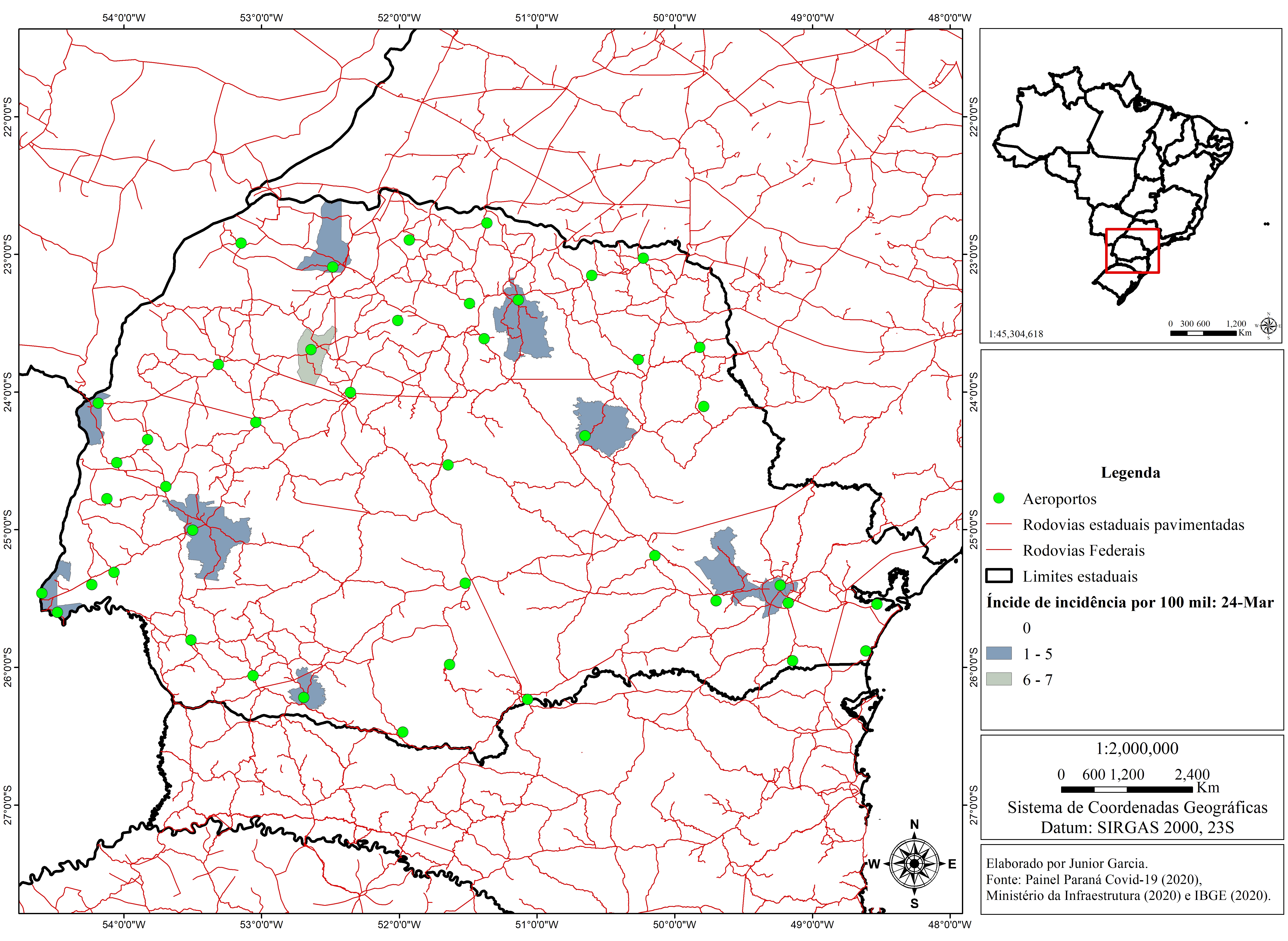
Task: Click the 23°0'0"S label on right edge
Action: 973,254
